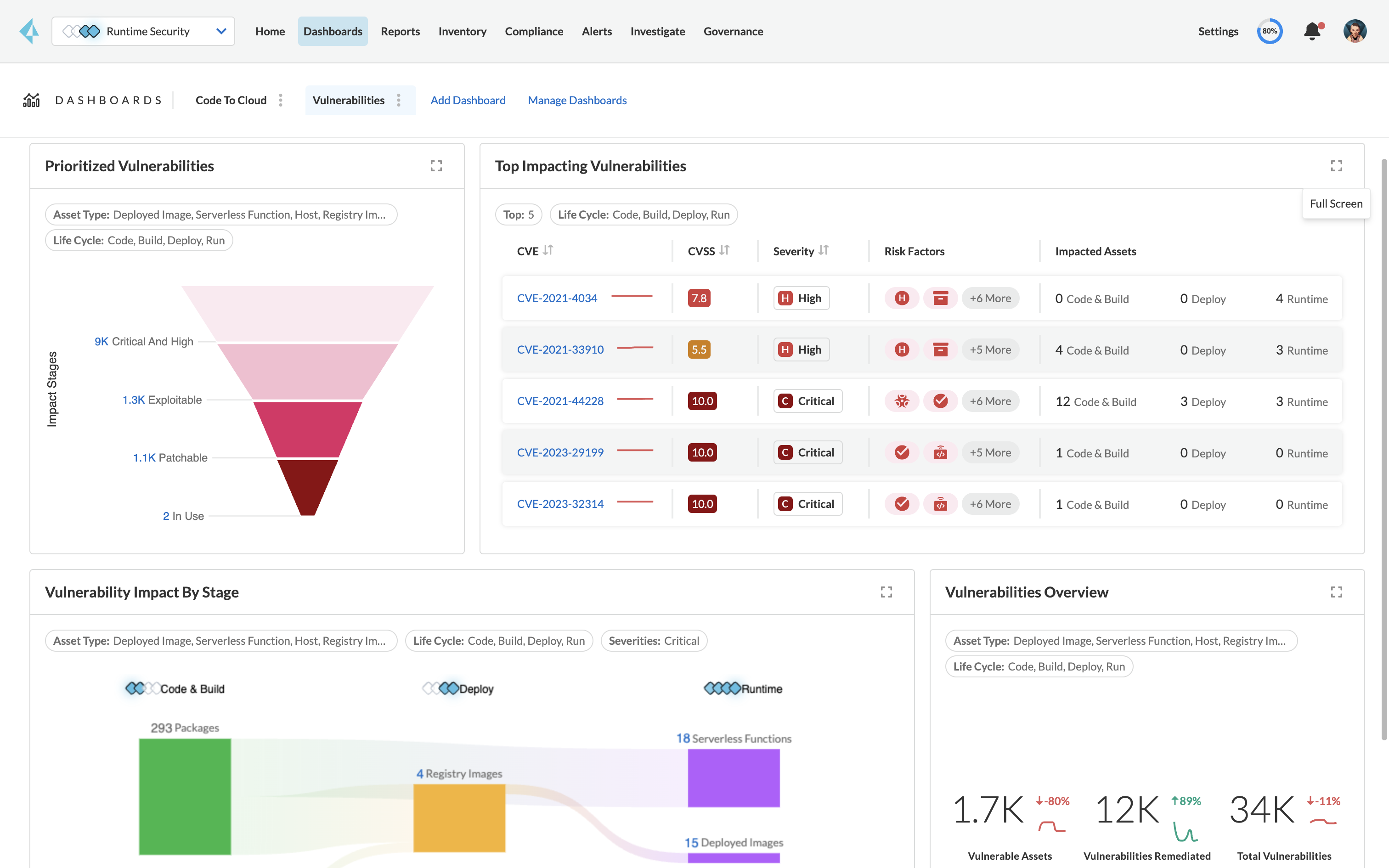This screenshot has height=868, width=1389.
Task: Click the 80% progress ring indicator
Action: coord(1270,31)
